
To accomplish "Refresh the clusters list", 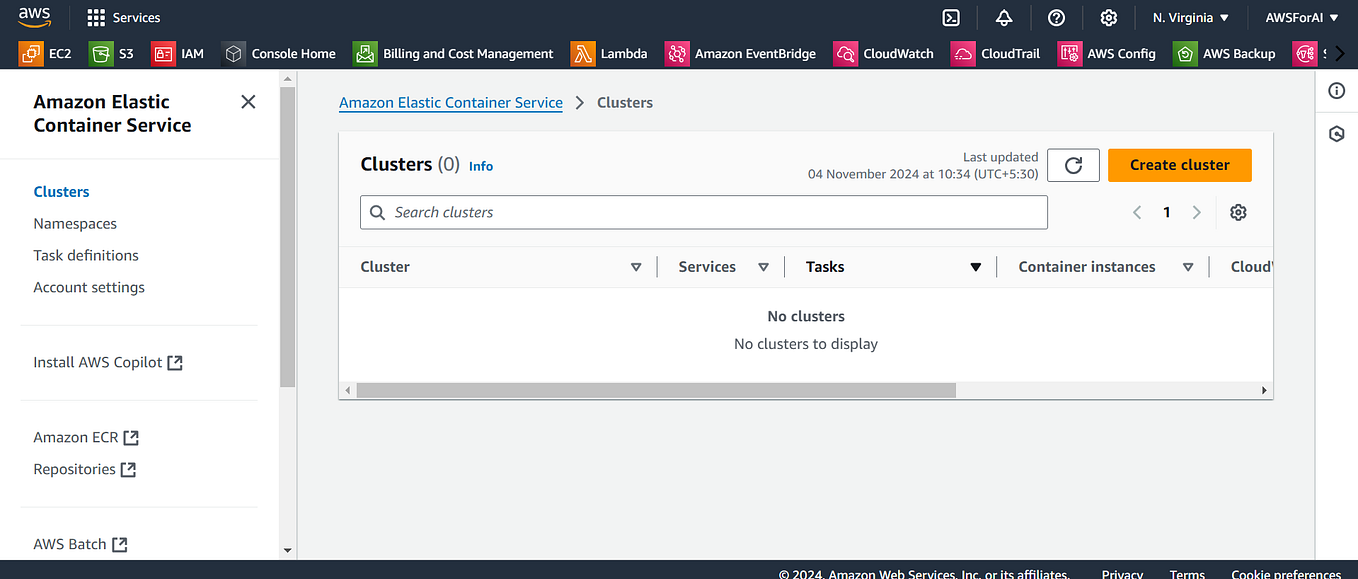I will [1073, 164].
